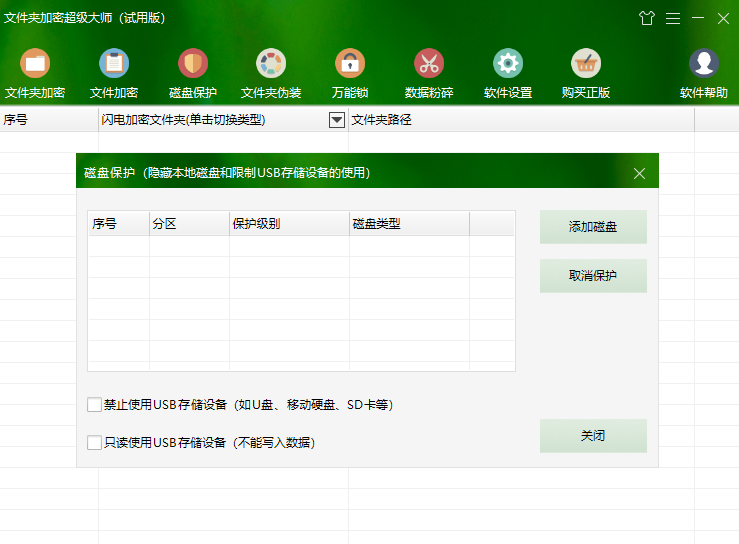739x544 pixels.
Task: Toggle 只读使用USB存储设备 checkbox
Action: [x=95, y=442]
